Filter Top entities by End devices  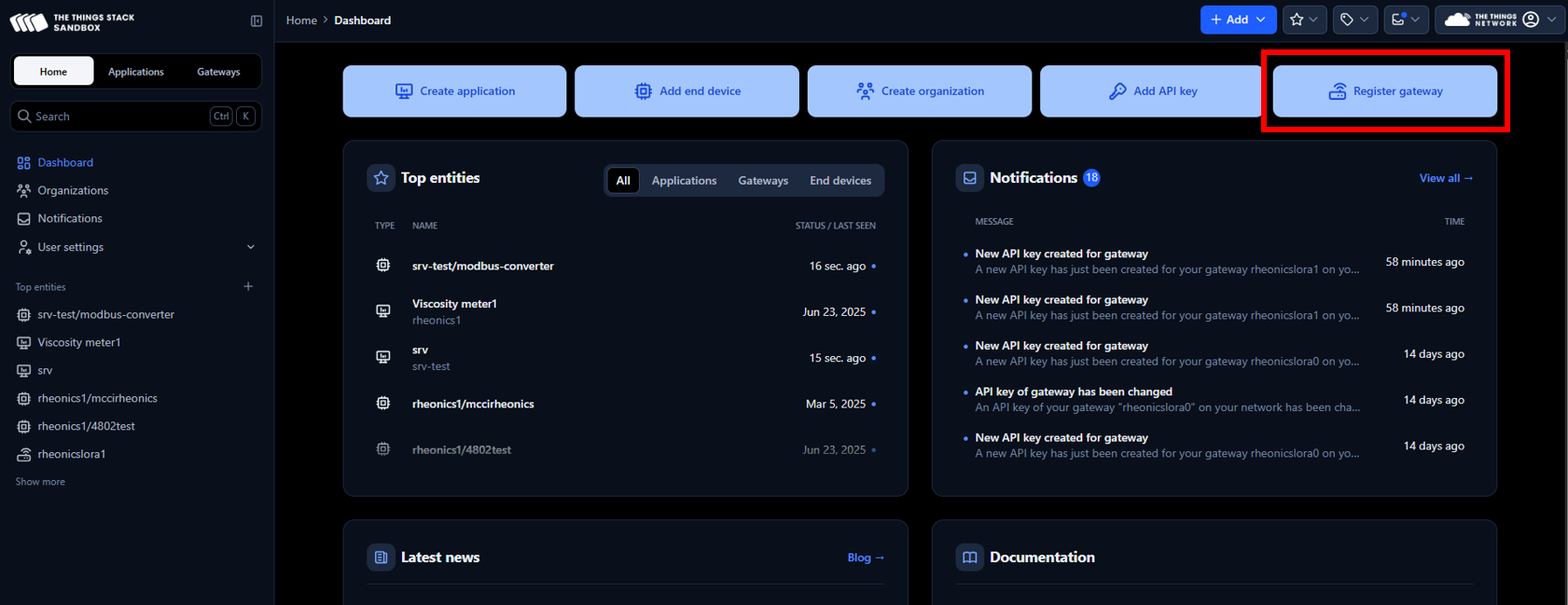pyautogui.click(x=840, y=180)
